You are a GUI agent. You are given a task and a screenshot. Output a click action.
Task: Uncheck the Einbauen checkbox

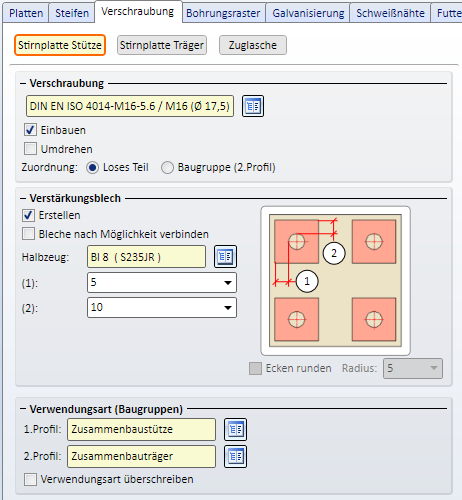click(30, 130)
